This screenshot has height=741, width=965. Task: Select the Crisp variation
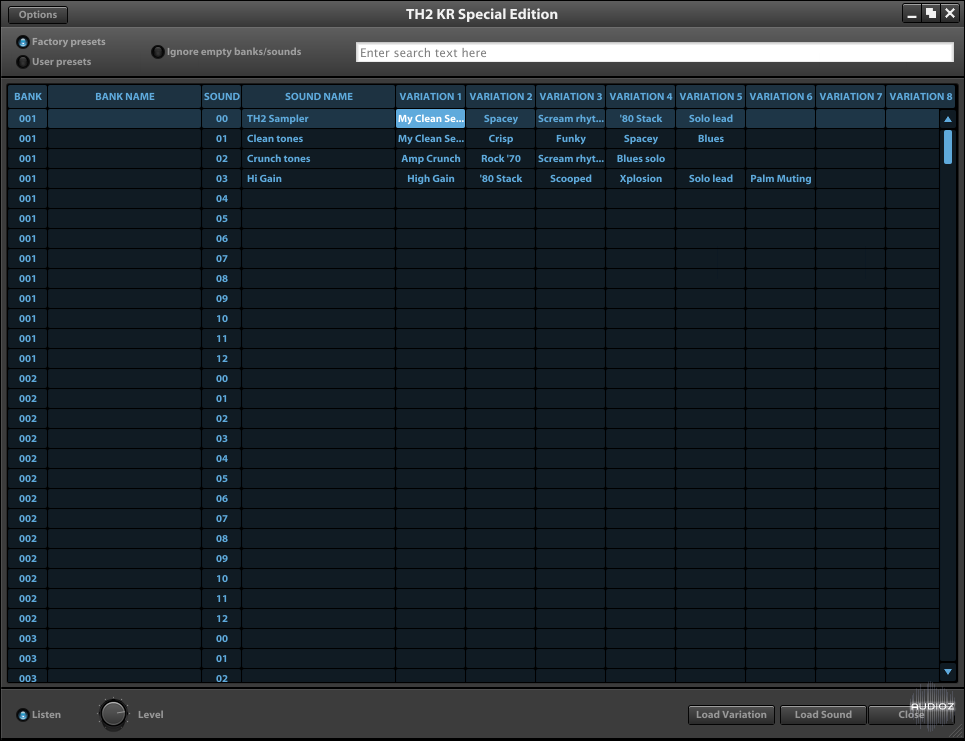pos(500,138)
